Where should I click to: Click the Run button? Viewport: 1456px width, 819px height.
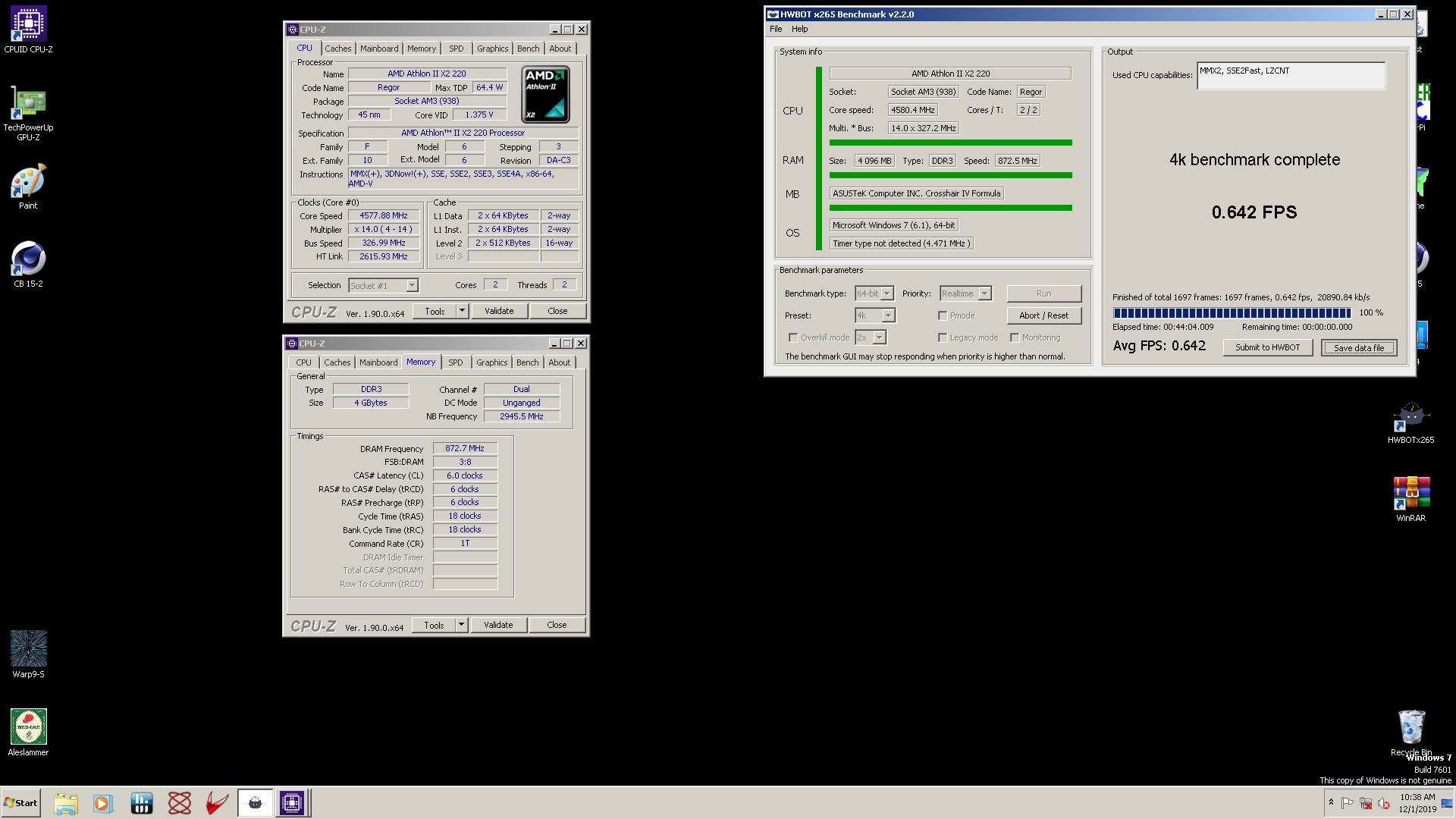click(1043, 293)
